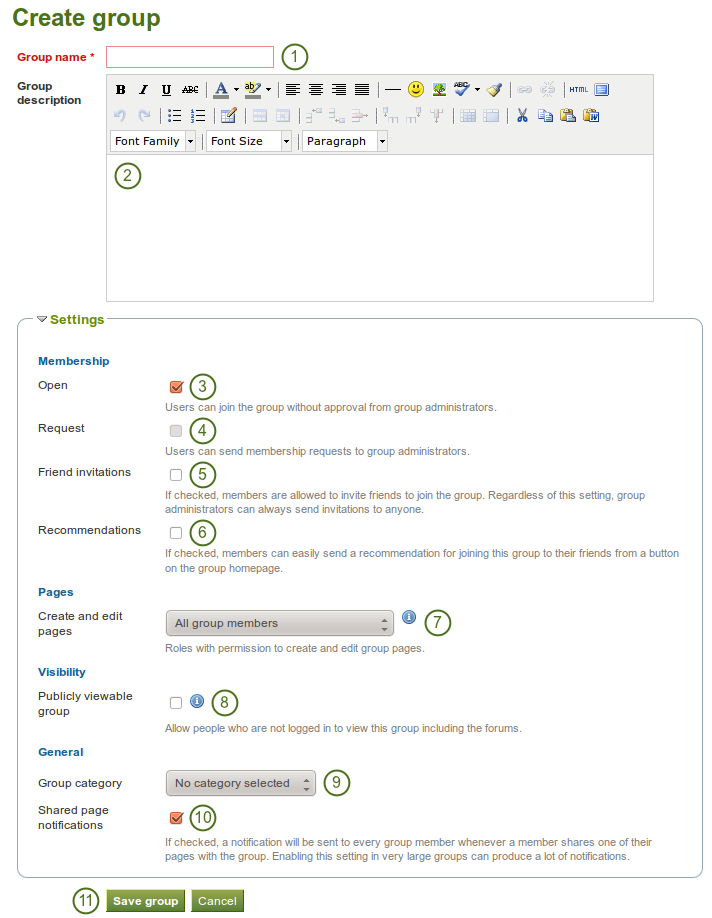This screenshot has width=712, height=918.
Task: Open the text color picker arrow
Action: point(236,90)
